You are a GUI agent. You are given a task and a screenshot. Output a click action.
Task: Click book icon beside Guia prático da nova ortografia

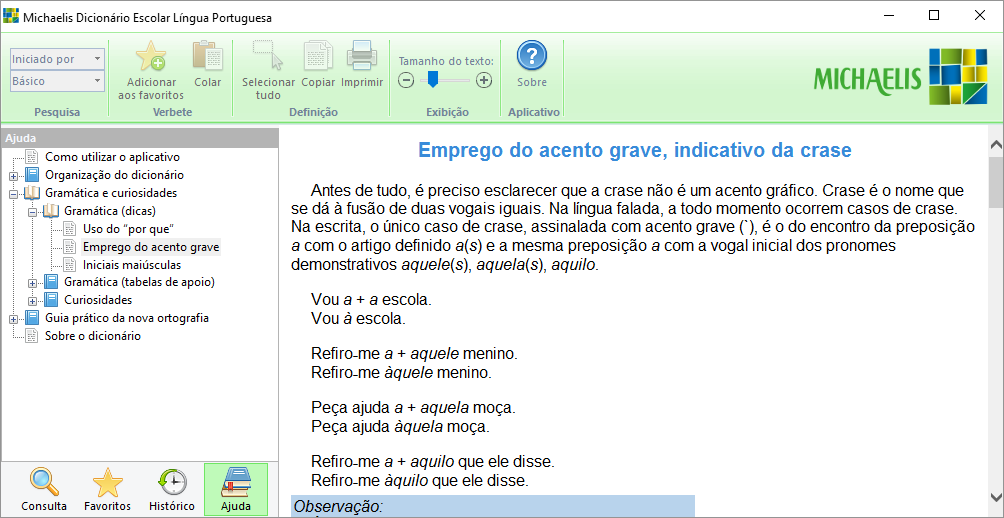(x=32, y=318)
